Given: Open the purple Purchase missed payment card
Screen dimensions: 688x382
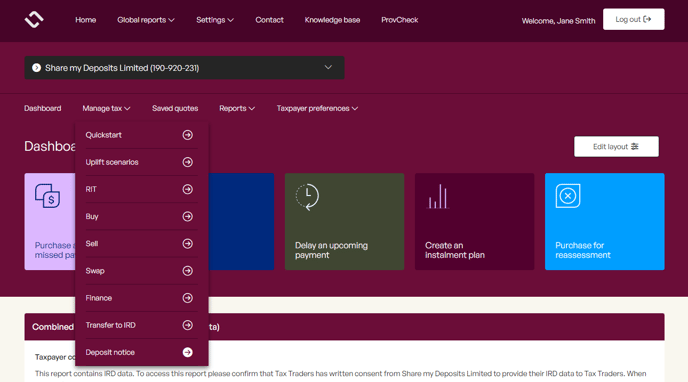Looking at the screenshot, I should click(50, 221).
